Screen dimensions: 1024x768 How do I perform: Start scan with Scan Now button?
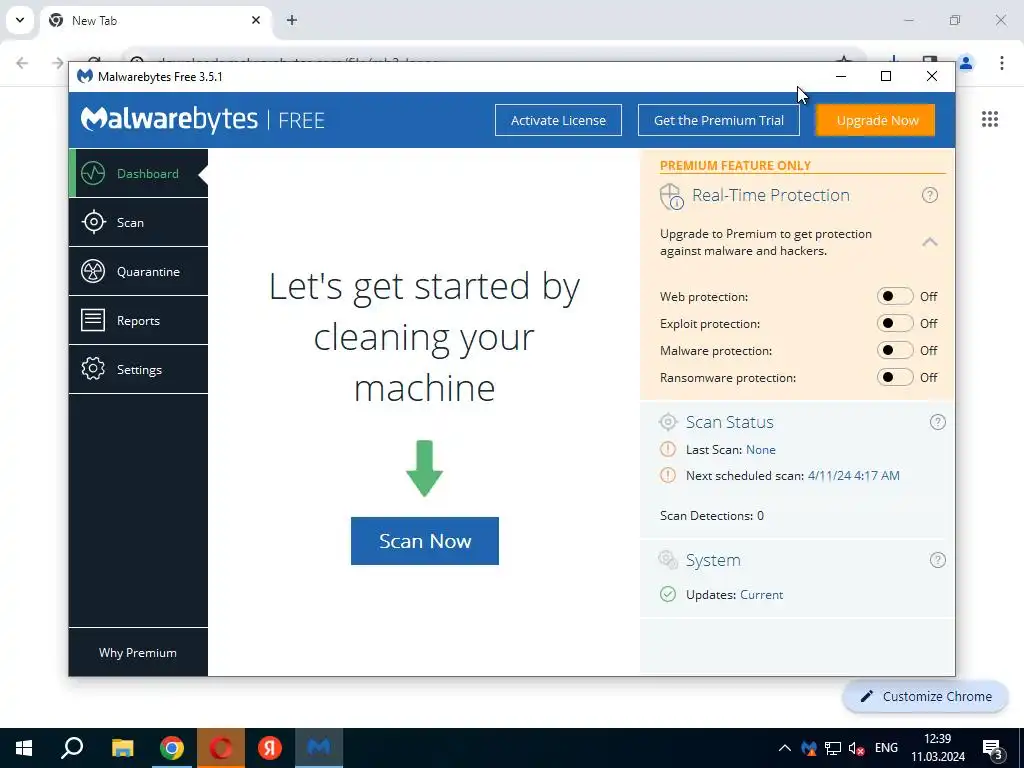424,541
